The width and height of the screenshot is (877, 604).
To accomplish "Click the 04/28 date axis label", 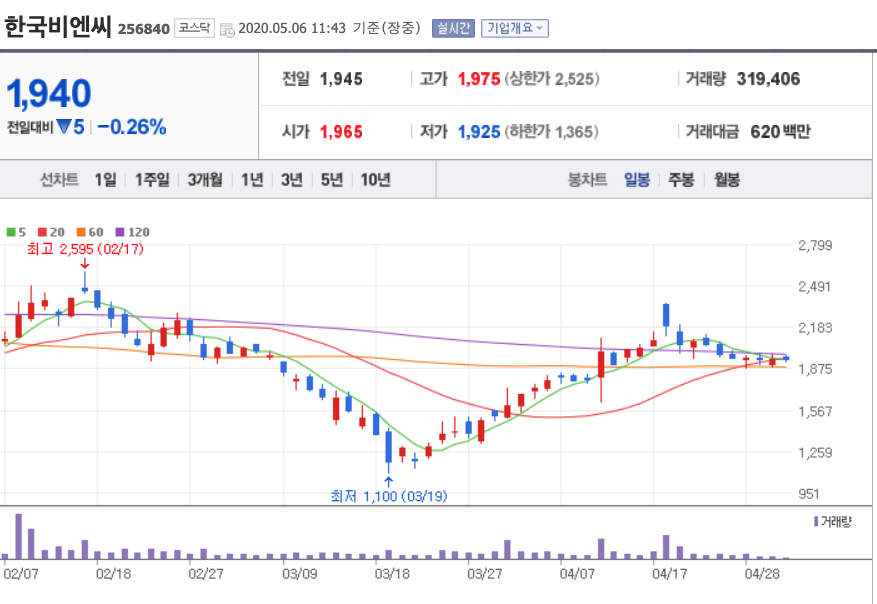I will [x=762, y=574].
